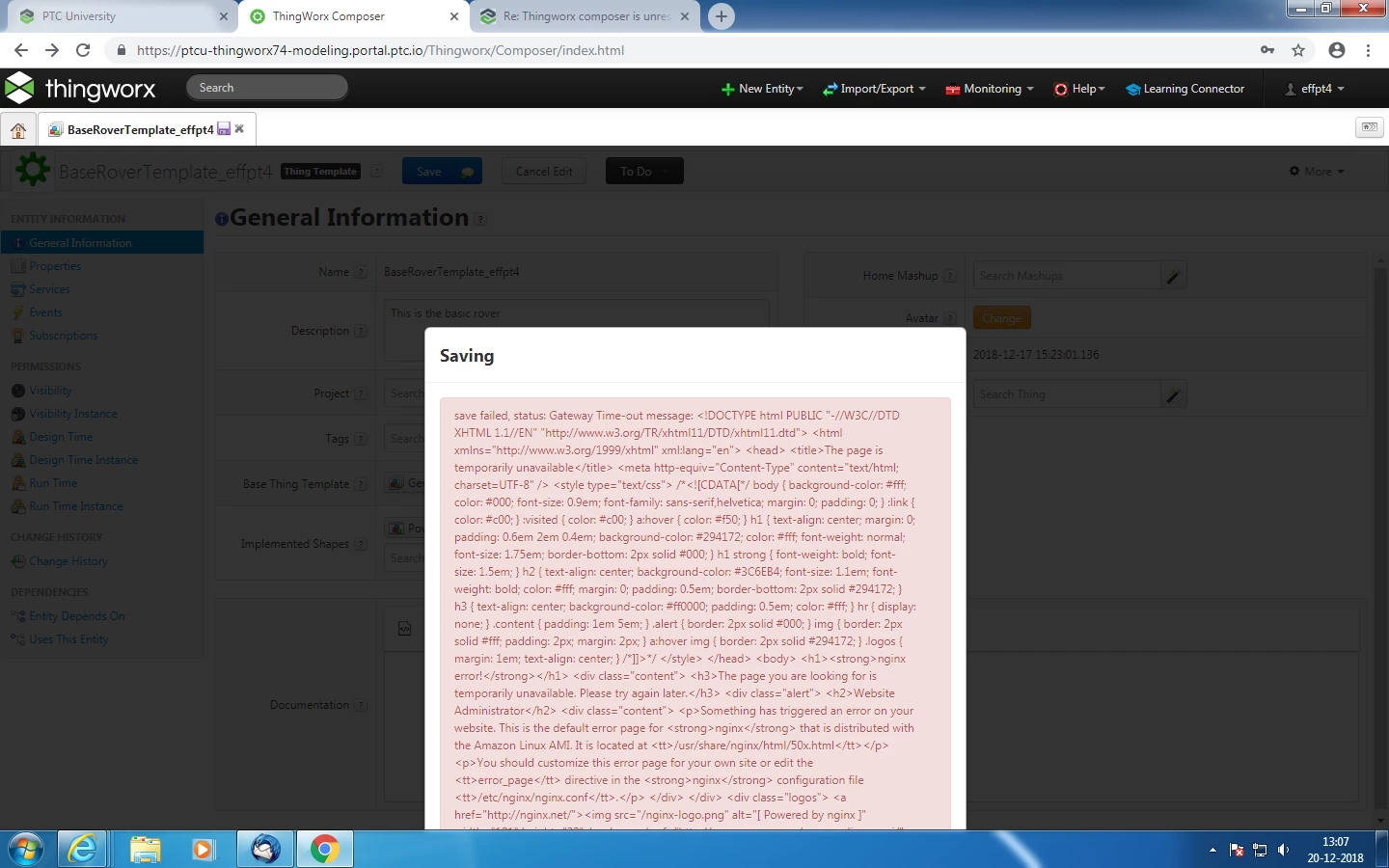The width and height of the screenshot is (1389, 868).
Task: Click help icon beside Base Thing Template
Action: 360,484
